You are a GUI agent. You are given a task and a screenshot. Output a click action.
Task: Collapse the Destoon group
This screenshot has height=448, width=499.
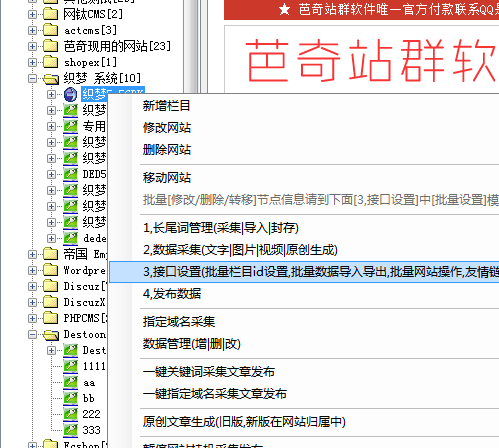[x=32, y=334]
